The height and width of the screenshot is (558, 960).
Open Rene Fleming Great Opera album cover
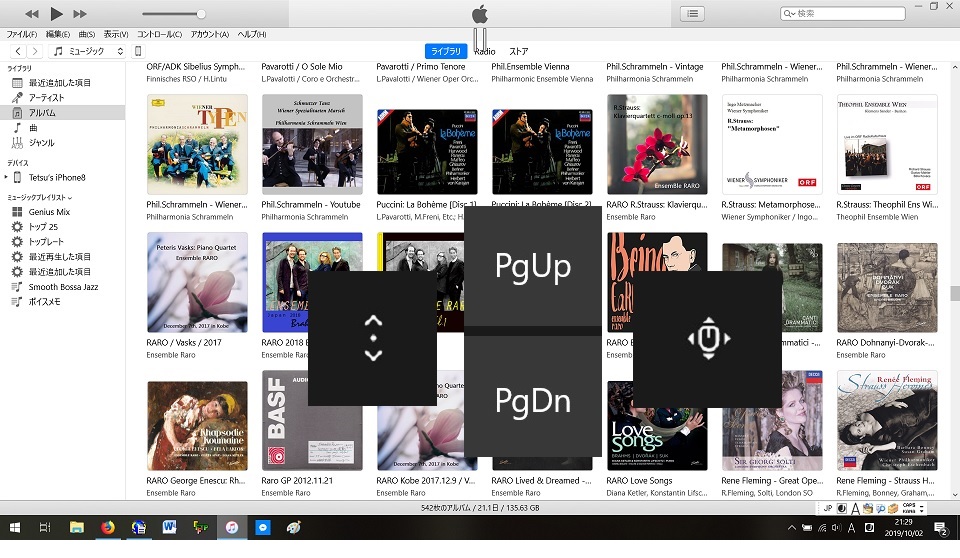point(772,420)
